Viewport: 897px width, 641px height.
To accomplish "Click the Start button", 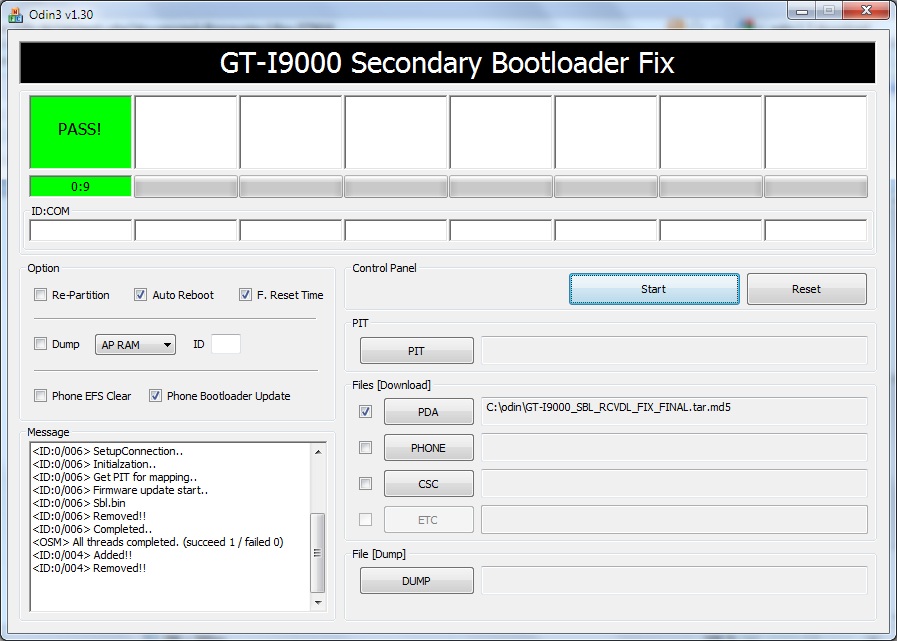I will (654, 289).
